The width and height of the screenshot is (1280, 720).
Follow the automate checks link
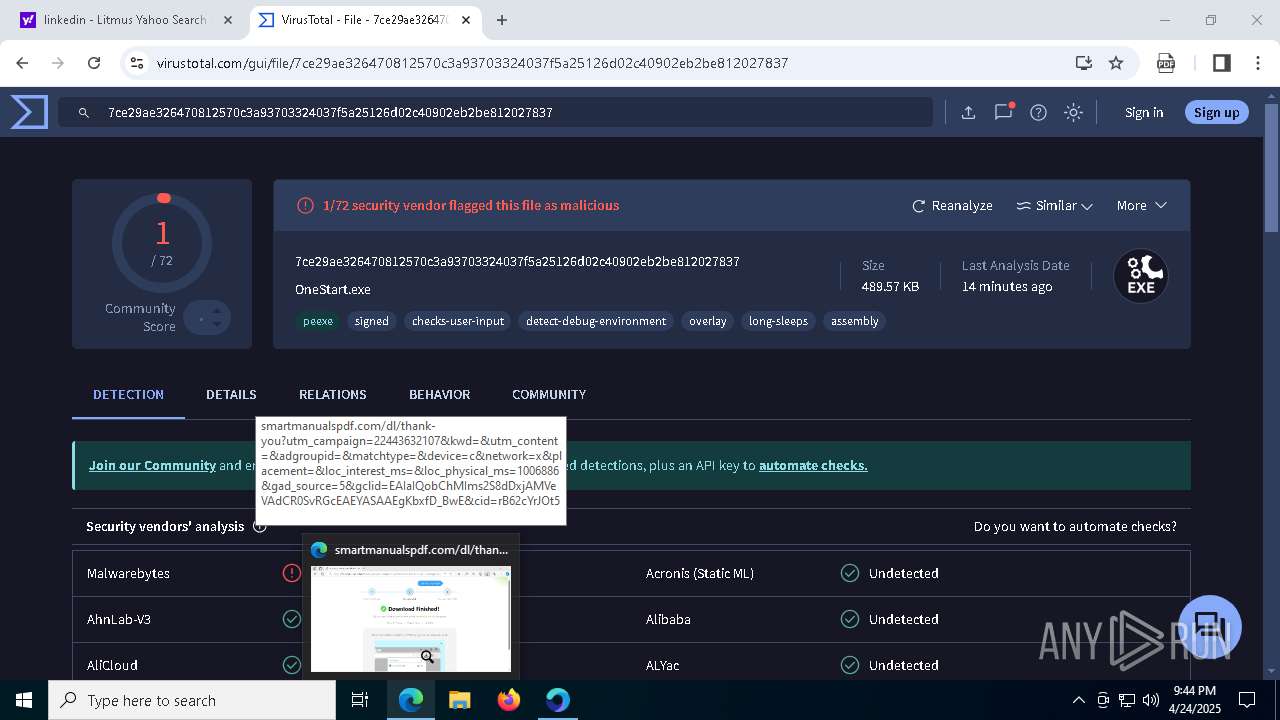[x=813, y=465]
